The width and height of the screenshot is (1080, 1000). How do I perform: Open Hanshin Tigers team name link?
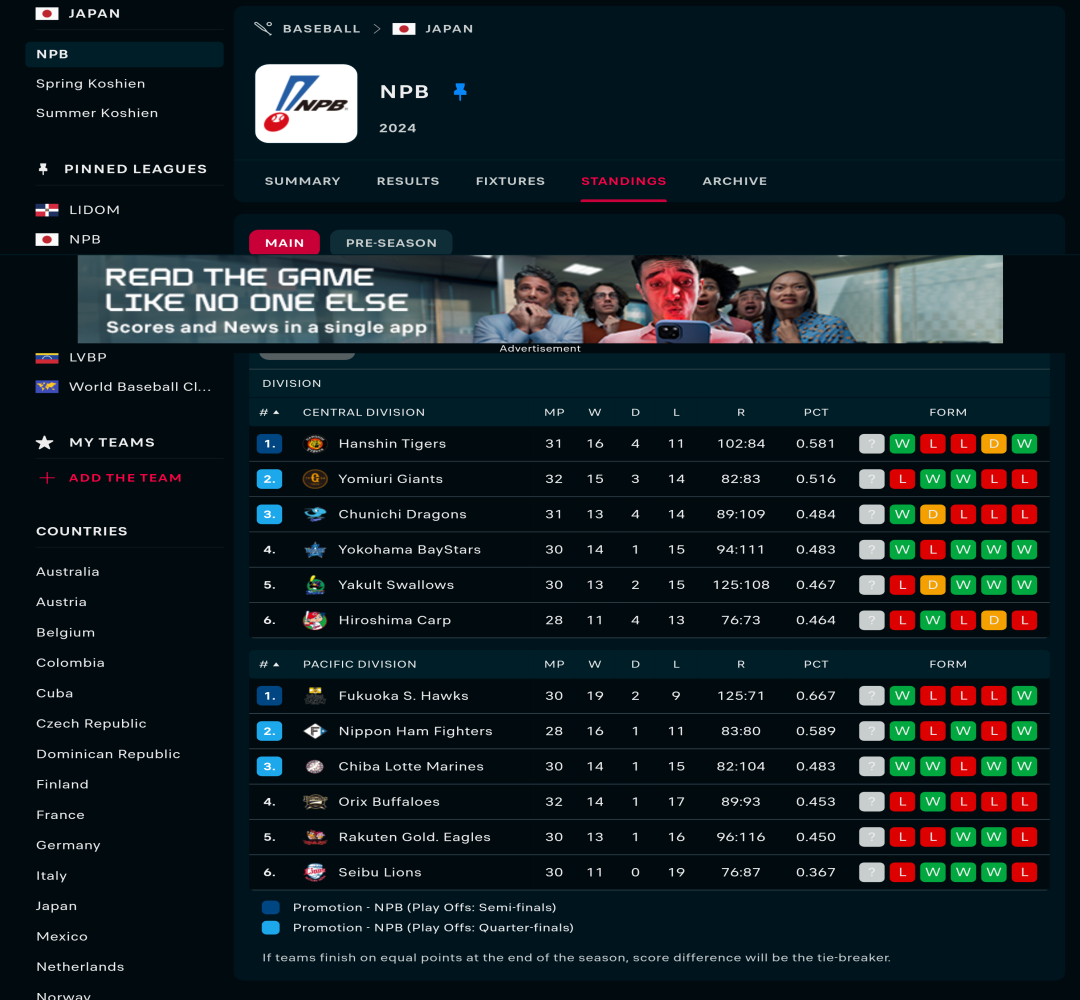click(x=392, y=444)
